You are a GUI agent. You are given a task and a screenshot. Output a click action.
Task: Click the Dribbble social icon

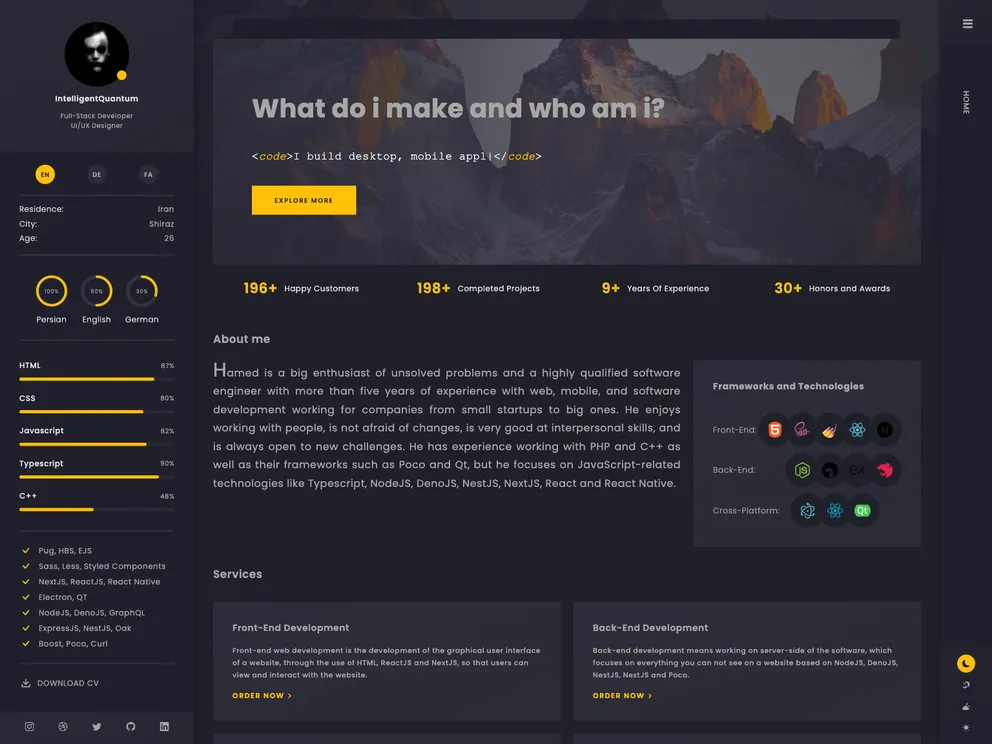(x=63, y=727)
